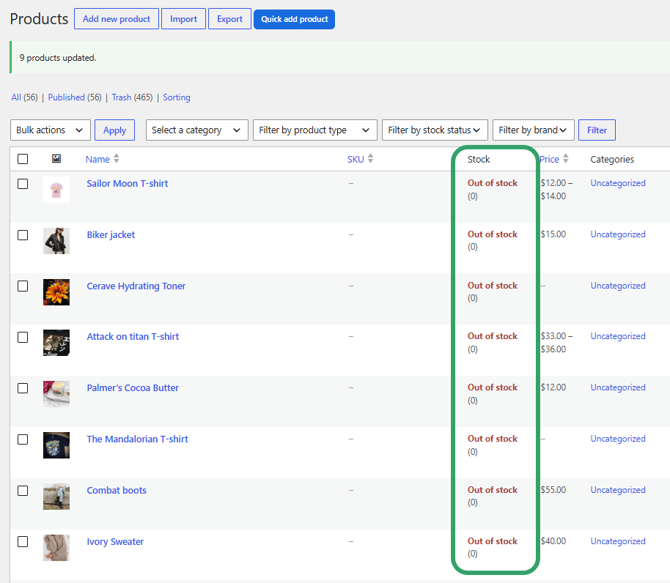
Task: Click the SKU column header
Action: 356,159
